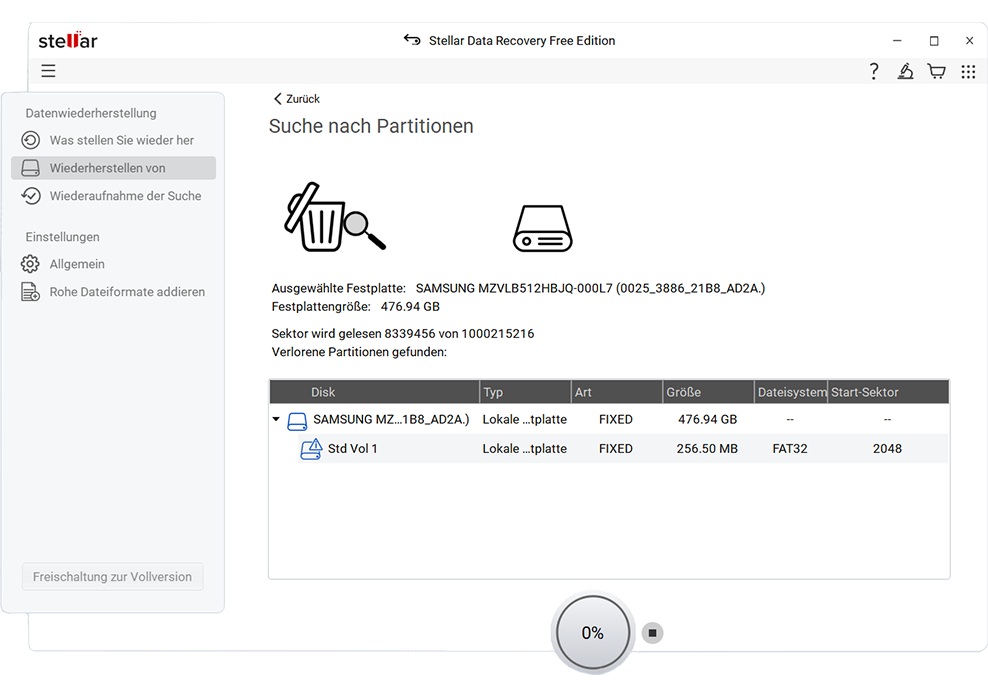Click the '256.50 MB' size cell
Image resolution: width=988 pixels, height=697 pixels.
coord(707,449)
